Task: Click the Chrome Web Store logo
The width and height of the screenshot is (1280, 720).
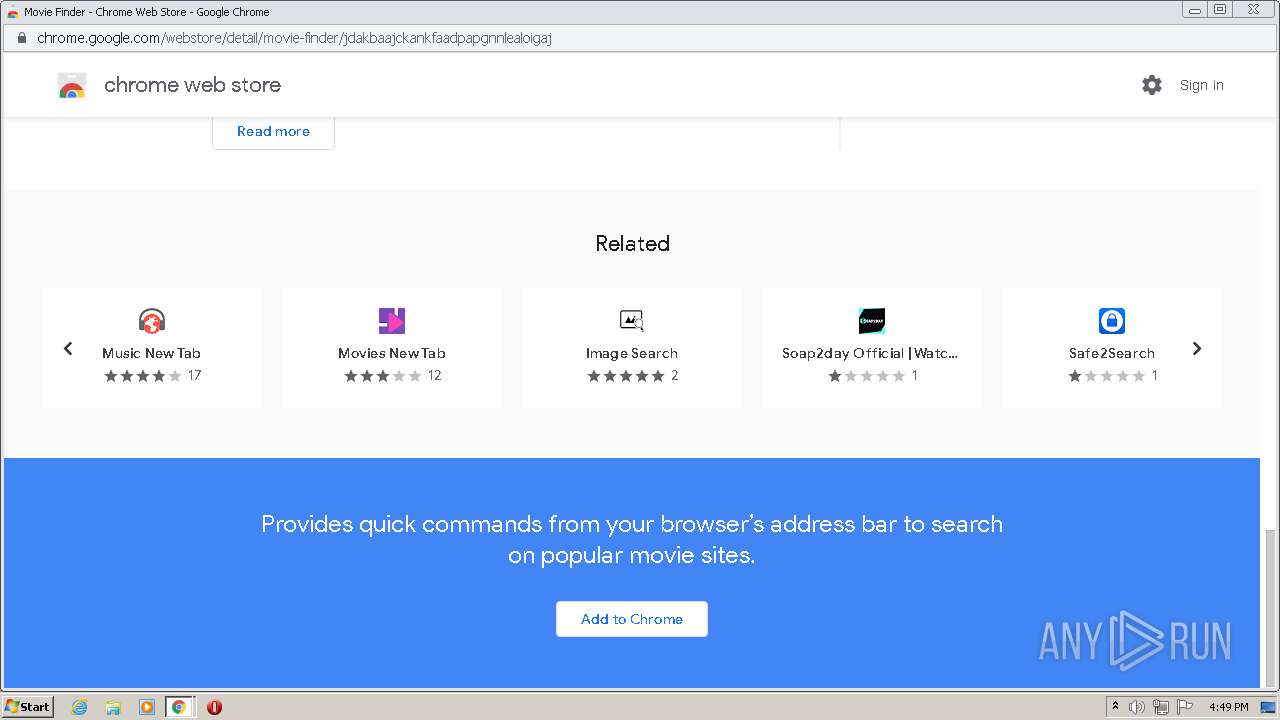Action: 72,85
